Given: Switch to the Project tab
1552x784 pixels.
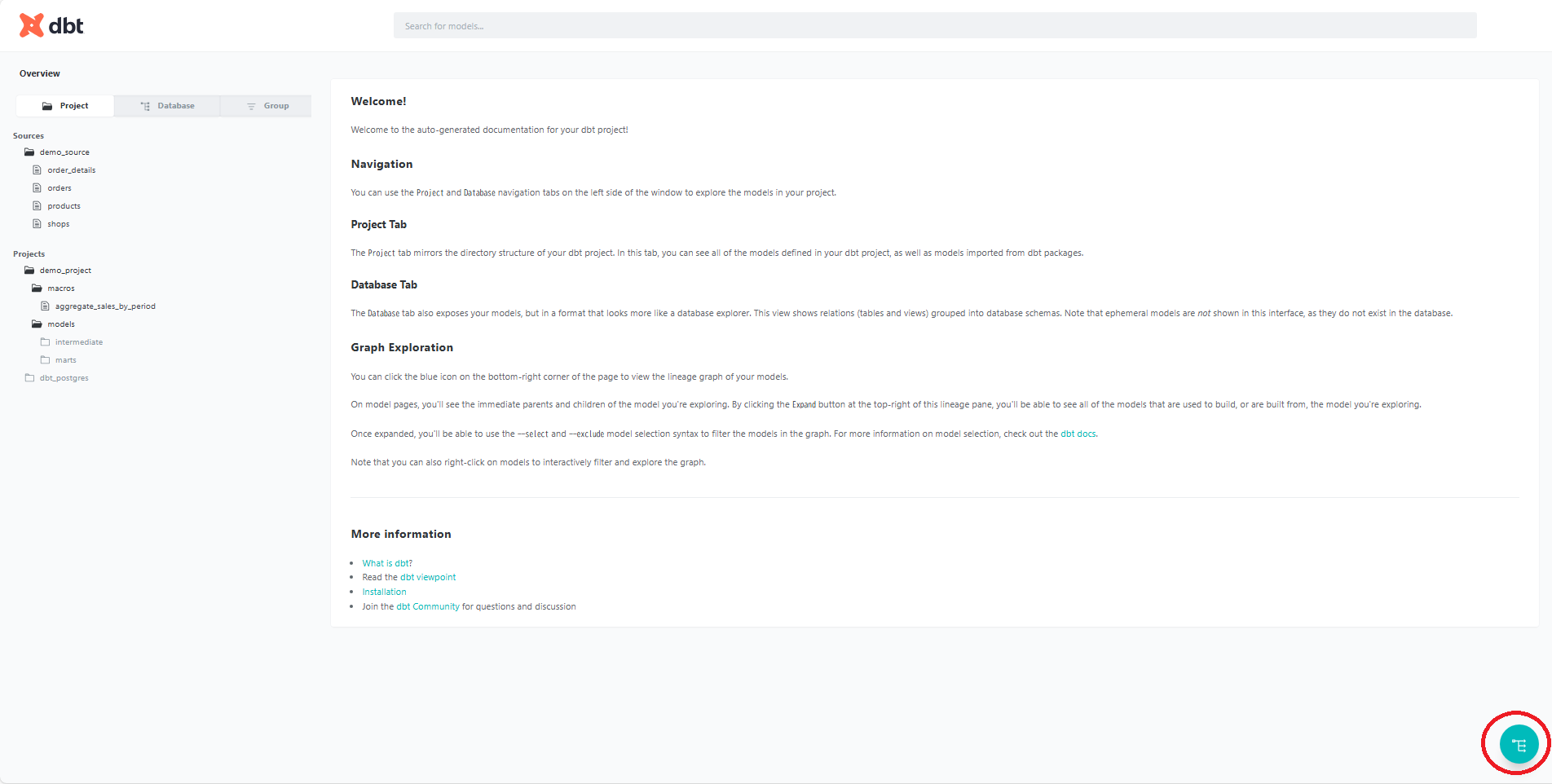Looking at the screenshot, I should (65, 106).
